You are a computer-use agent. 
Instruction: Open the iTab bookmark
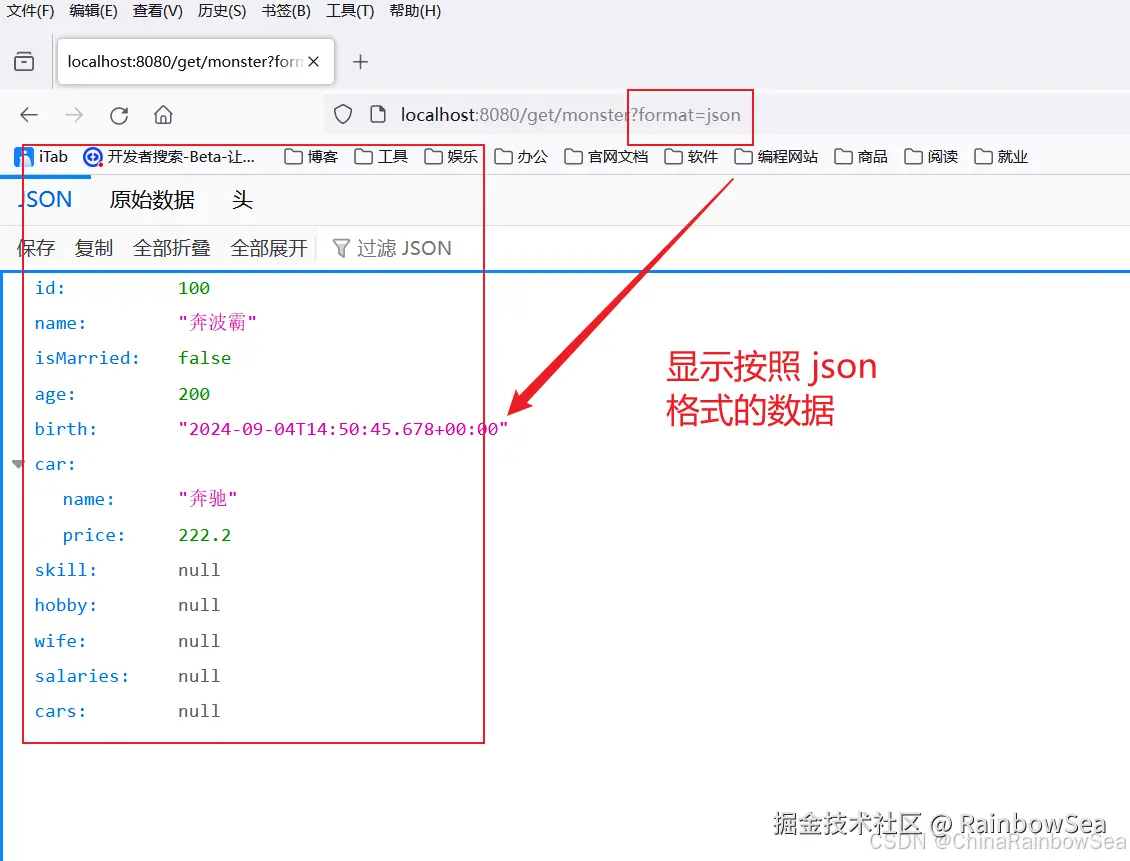tap(41, 156)
